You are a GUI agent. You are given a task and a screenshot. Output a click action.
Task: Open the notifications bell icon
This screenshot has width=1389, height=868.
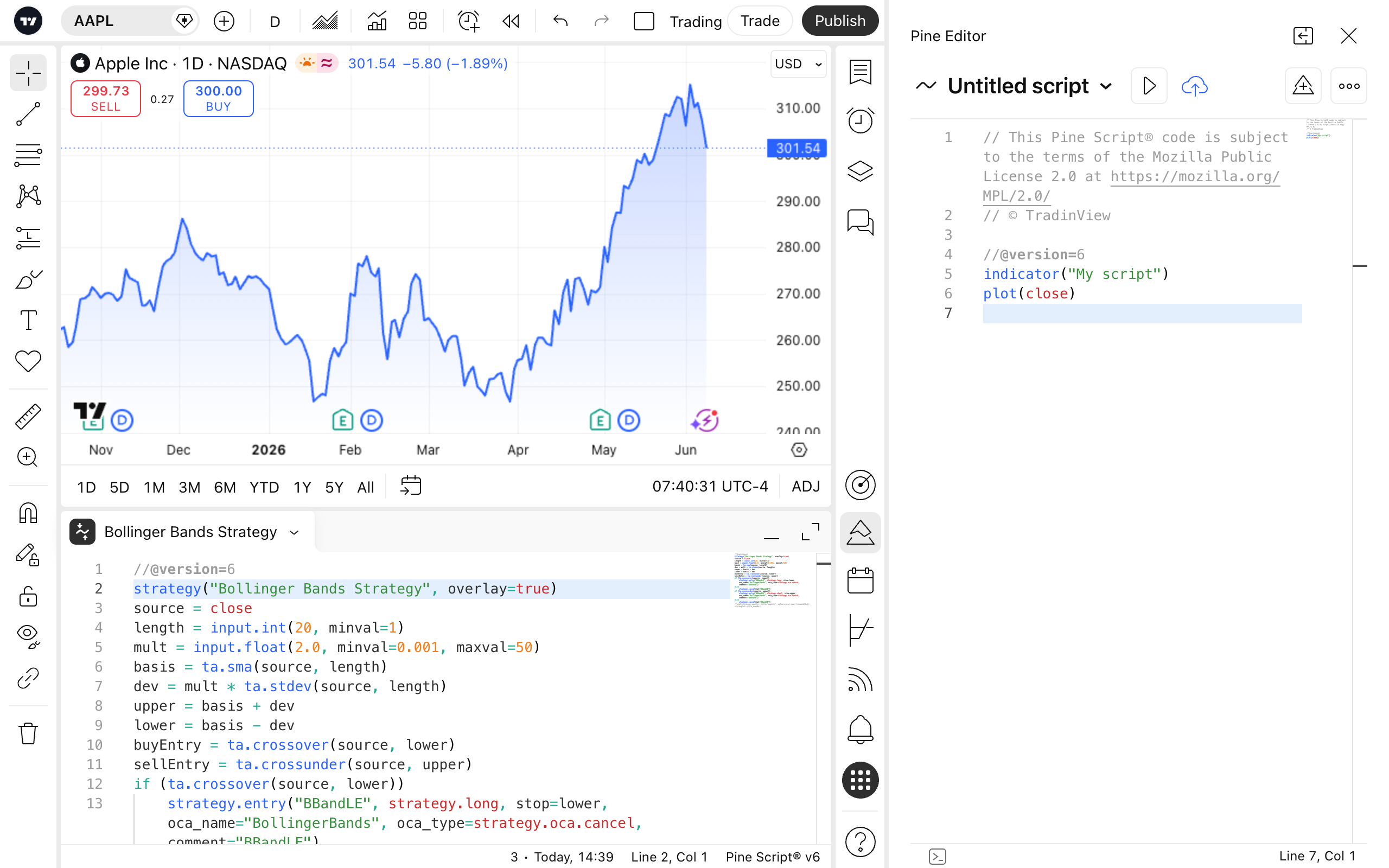tap(860, 730)
